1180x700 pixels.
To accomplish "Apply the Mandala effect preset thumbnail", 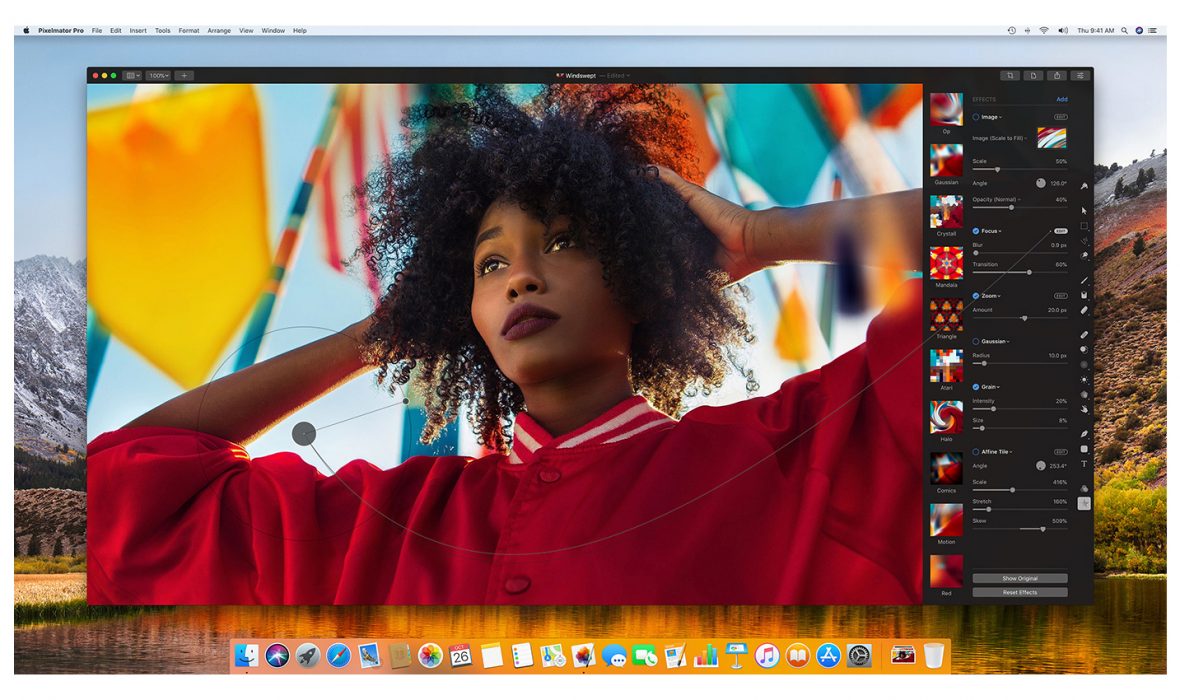I will 946,264.
